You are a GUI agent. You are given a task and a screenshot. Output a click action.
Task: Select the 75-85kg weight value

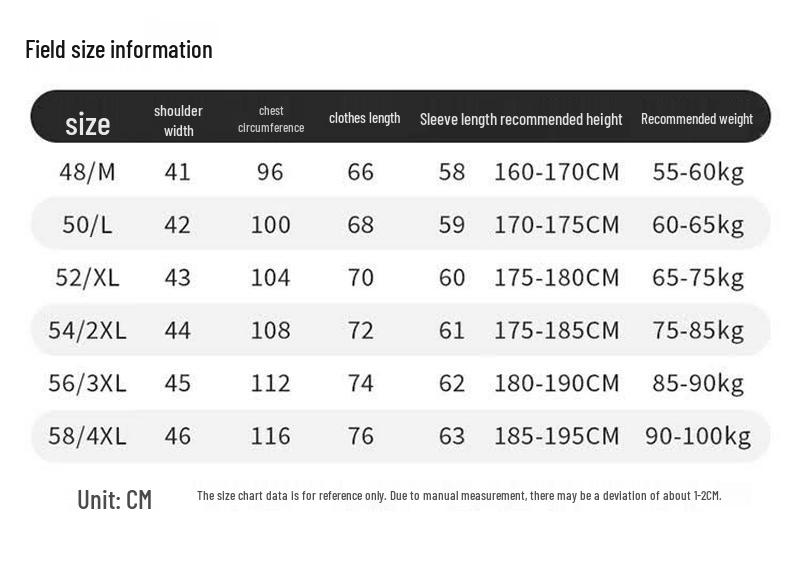coord(698,330)
